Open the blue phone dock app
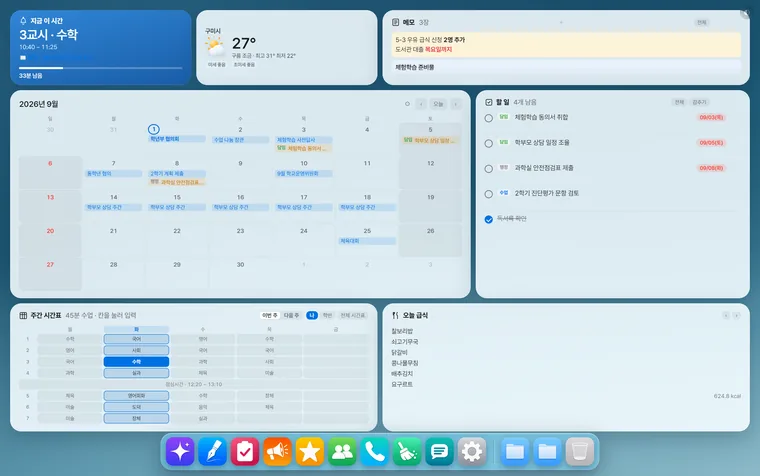 coord(375,452)
